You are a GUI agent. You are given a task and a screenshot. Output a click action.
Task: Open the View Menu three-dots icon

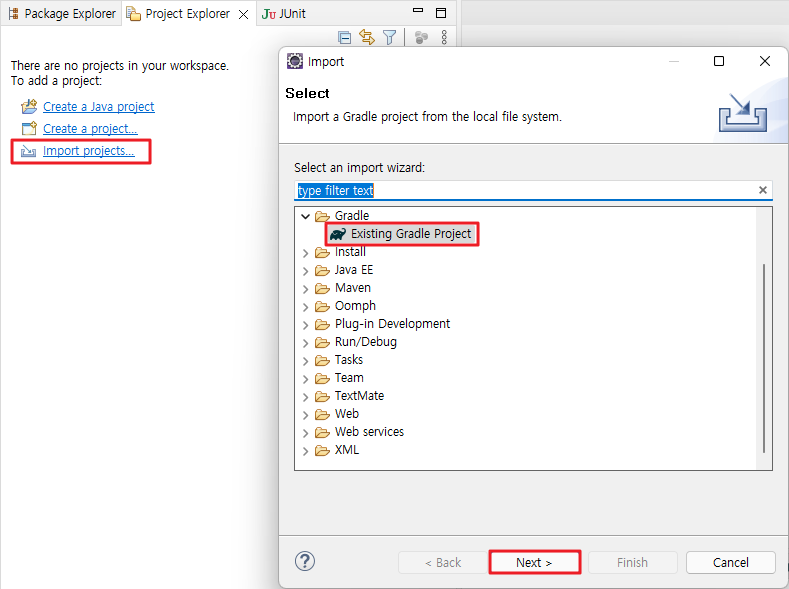(444, 37)
